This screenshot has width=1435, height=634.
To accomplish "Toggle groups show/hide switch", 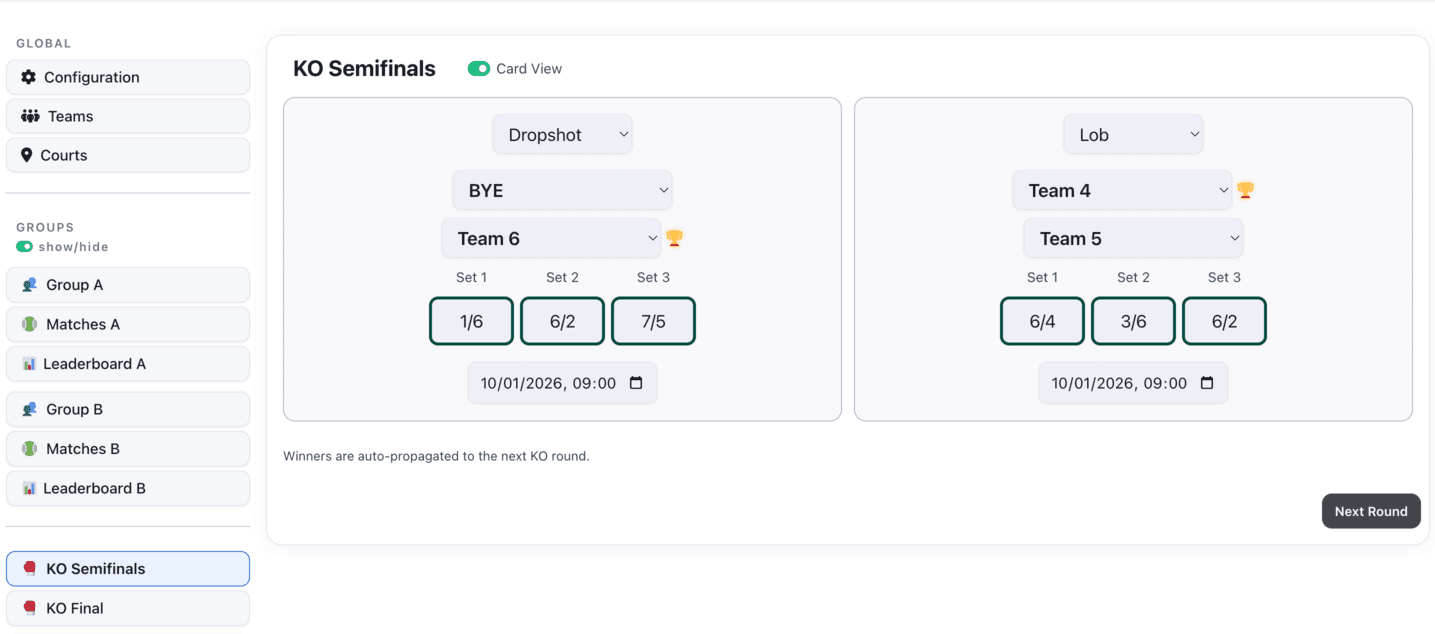I will point(24,247).
